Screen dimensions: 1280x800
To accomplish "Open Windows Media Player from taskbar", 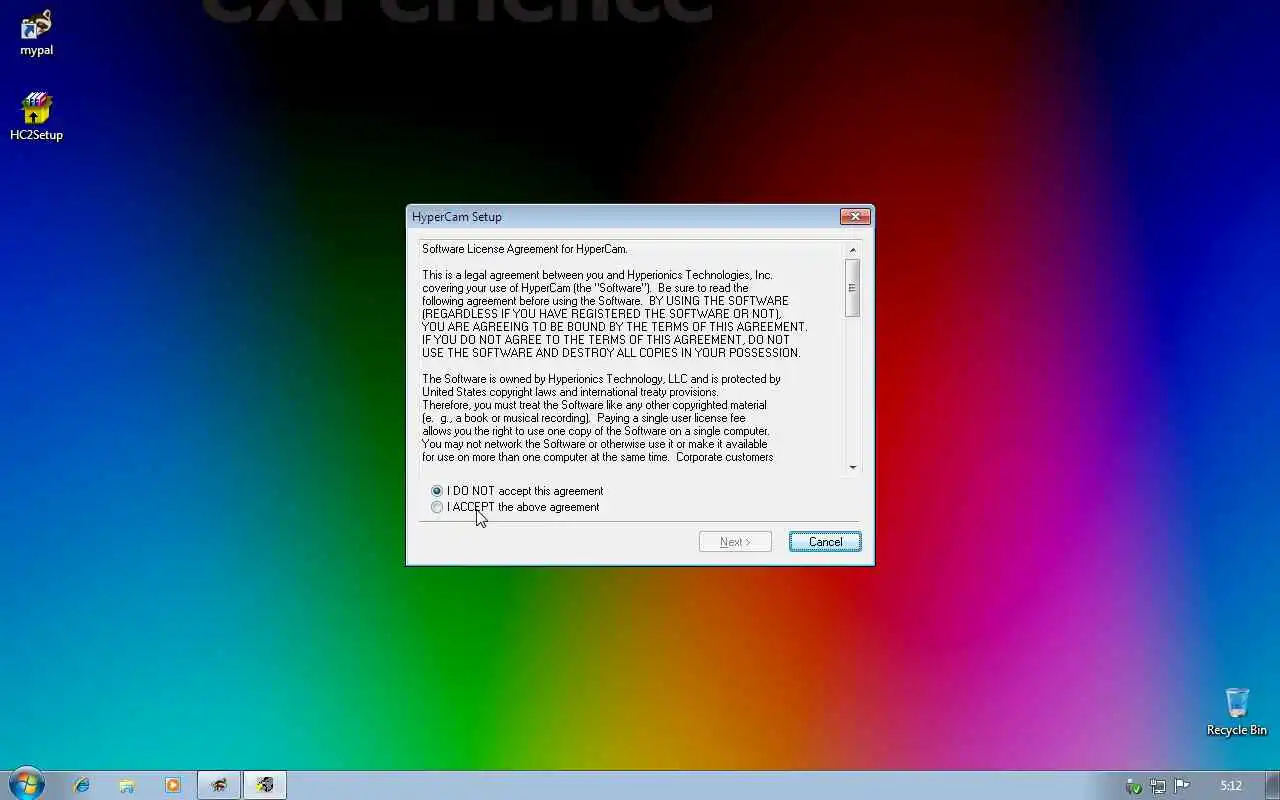I will click(x=173, y=786).
